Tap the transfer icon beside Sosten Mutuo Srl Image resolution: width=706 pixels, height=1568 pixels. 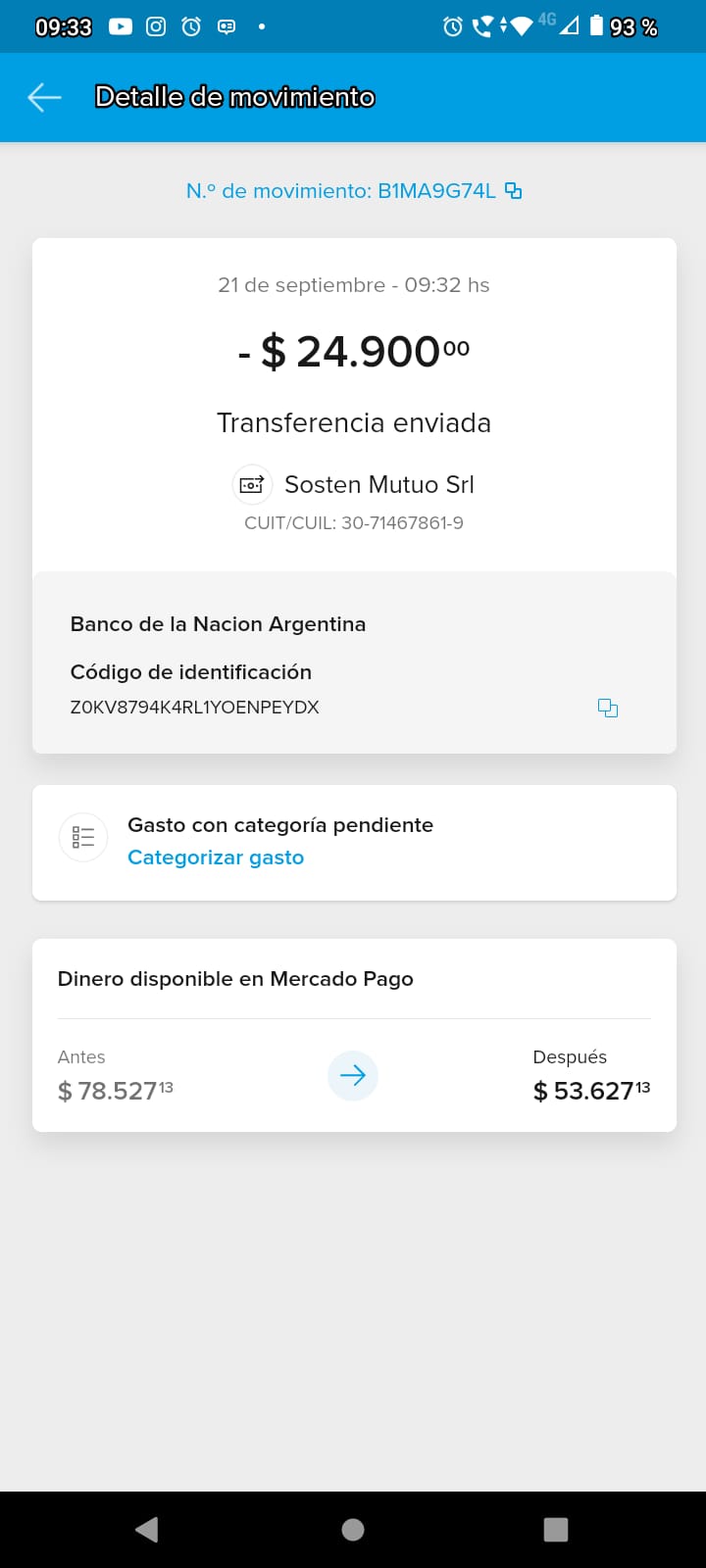[252, 484]
